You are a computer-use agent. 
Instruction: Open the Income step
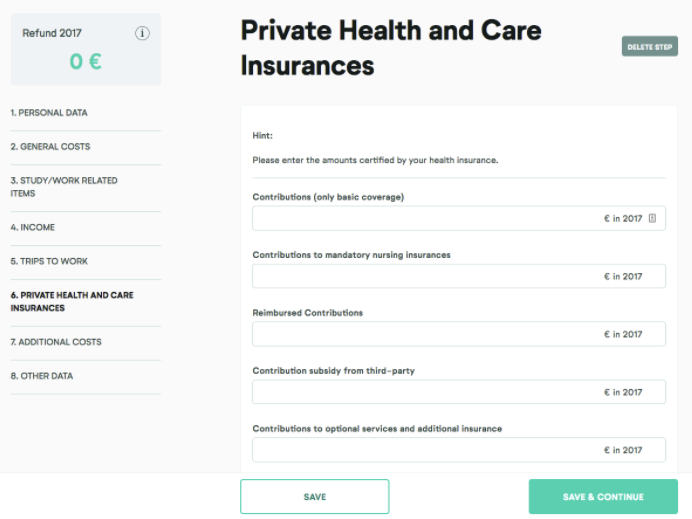coord(33,227)
